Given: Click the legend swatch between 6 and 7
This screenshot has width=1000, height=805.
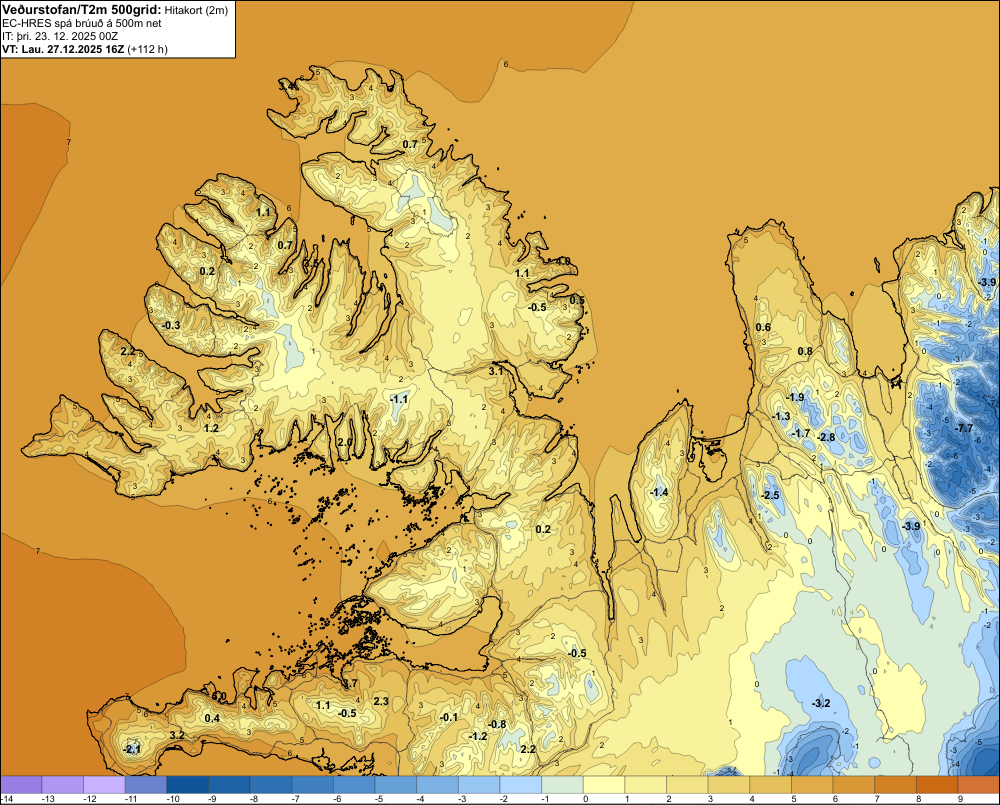Looking at the screenshot, I should click(x=854, y=785).
